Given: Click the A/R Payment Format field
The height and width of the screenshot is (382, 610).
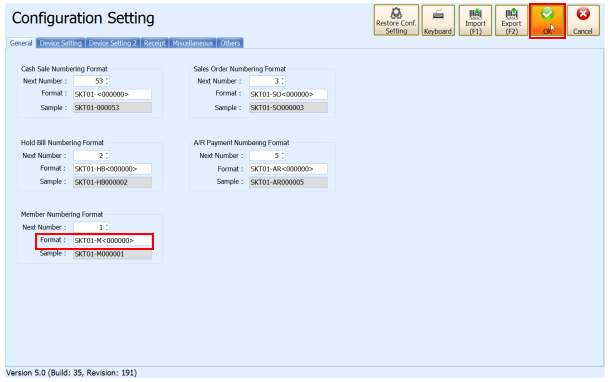Looking at the screenshot, I should pos(288,169).
